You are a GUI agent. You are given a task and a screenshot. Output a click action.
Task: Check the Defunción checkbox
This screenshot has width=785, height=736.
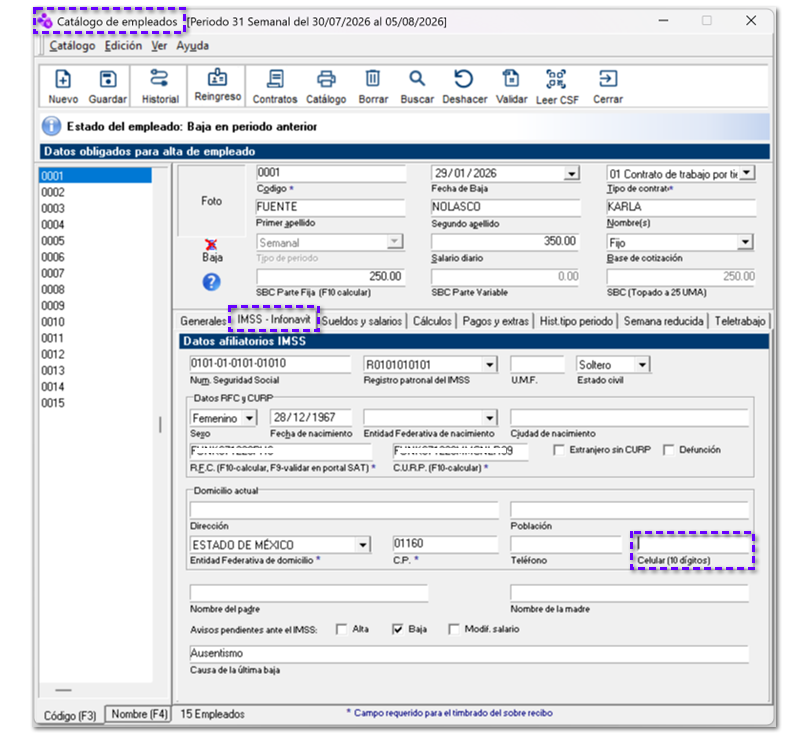(668, 450)
